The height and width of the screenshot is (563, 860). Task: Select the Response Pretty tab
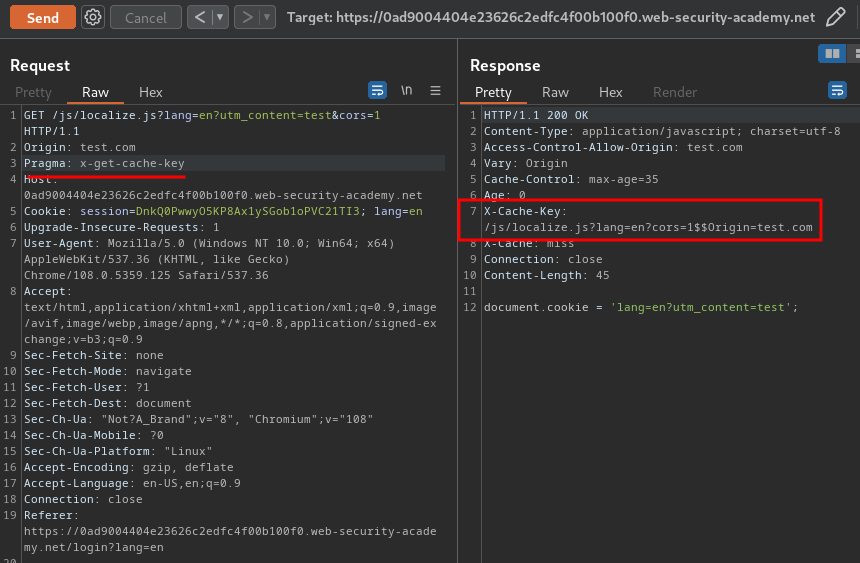click(493, 92)
